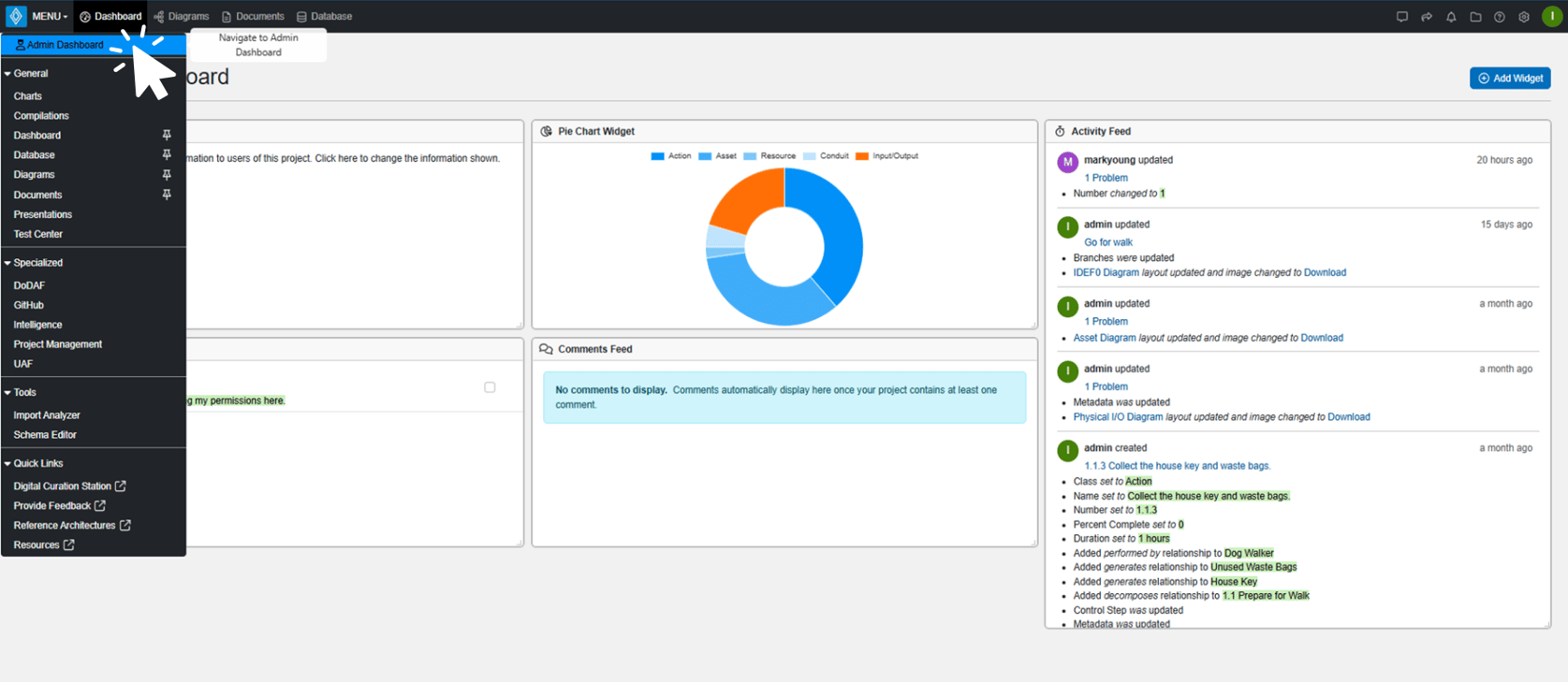The image size is (1568, 682).
Task: Open UAF from the menu
Action: point(22,364)
